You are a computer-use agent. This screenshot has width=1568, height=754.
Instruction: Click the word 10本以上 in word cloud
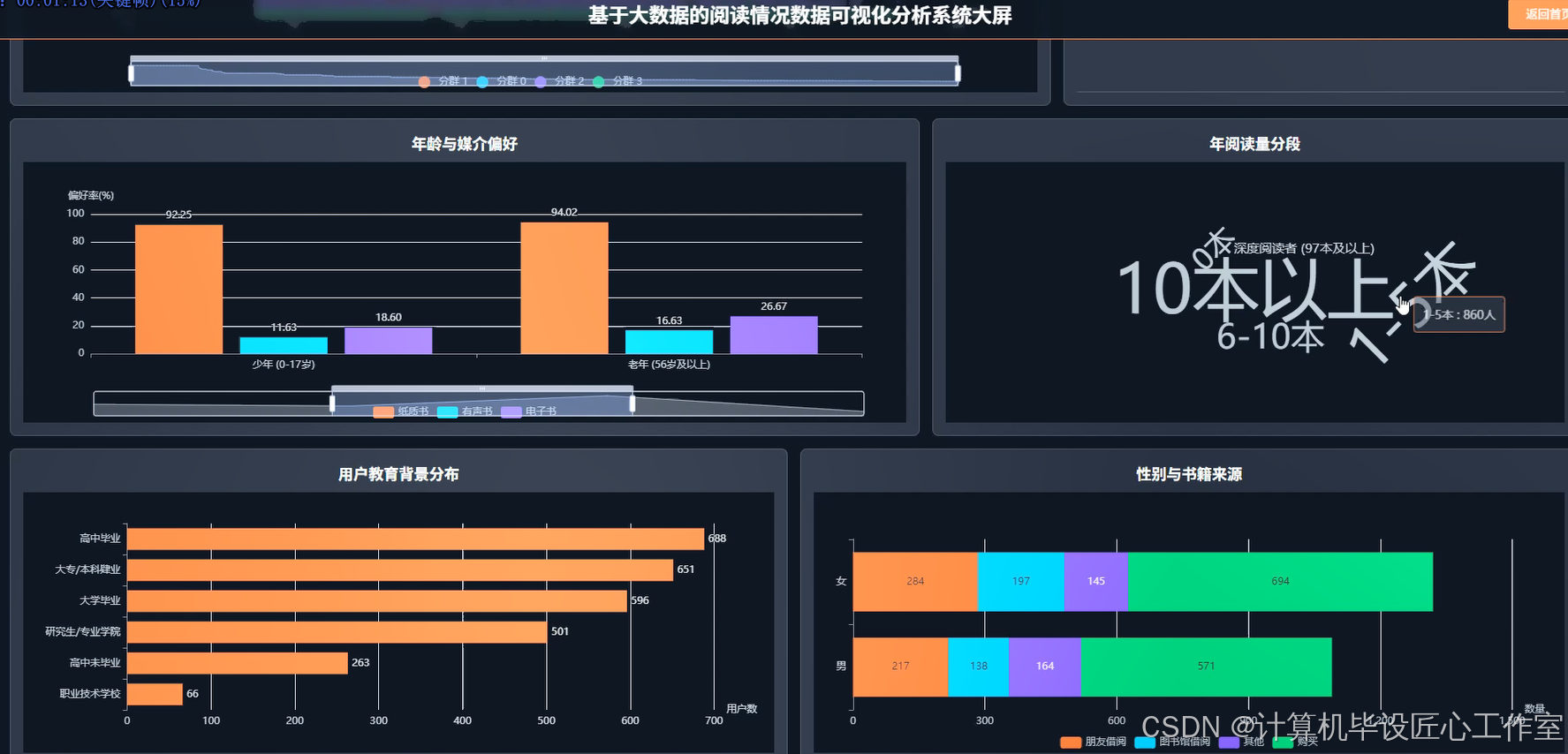1254,289
